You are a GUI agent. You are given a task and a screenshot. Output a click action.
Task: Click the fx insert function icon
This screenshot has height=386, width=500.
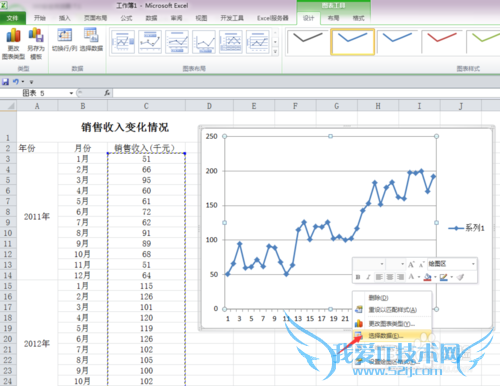[107, 93]
